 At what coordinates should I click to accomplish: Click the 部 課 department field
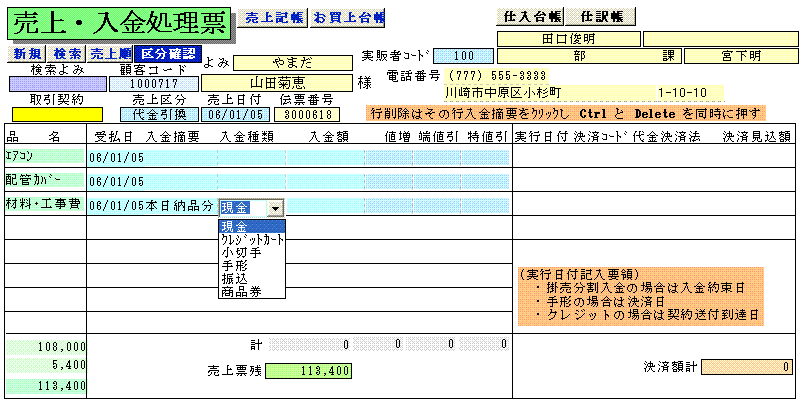(589, 56)
